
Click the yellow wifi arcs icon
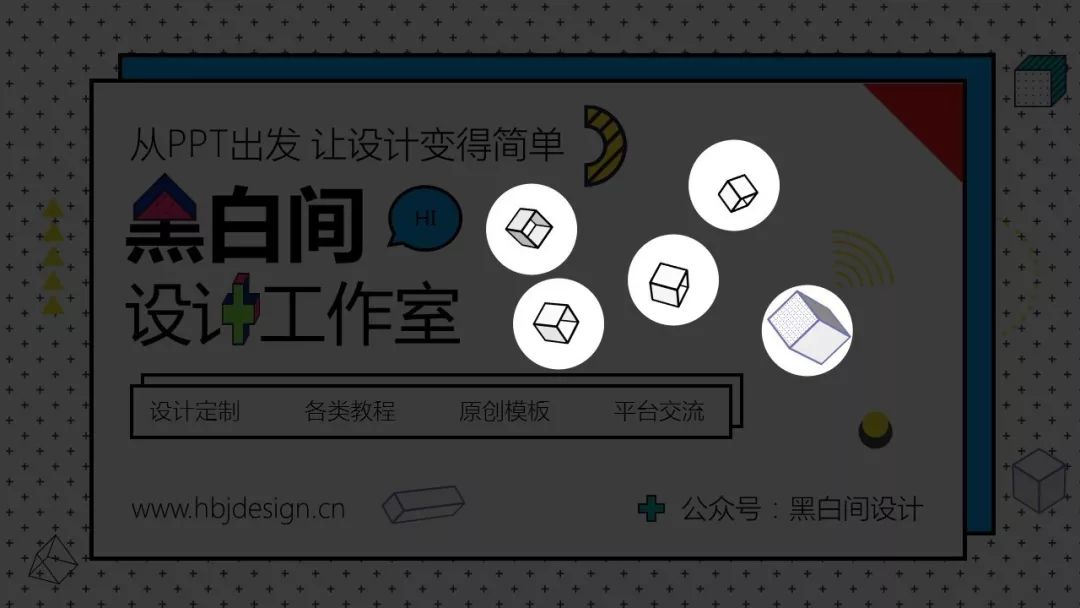click(x=862, y=260)
